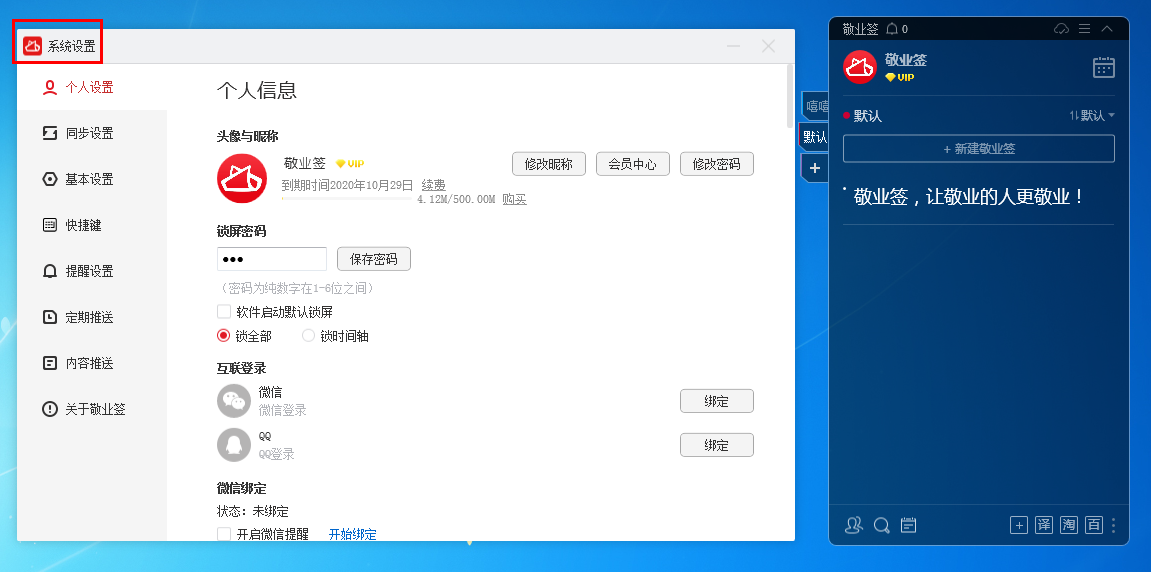Click the 修改密码 button
This screenshot has width=1151, height=572.
[x=716, y=164]
